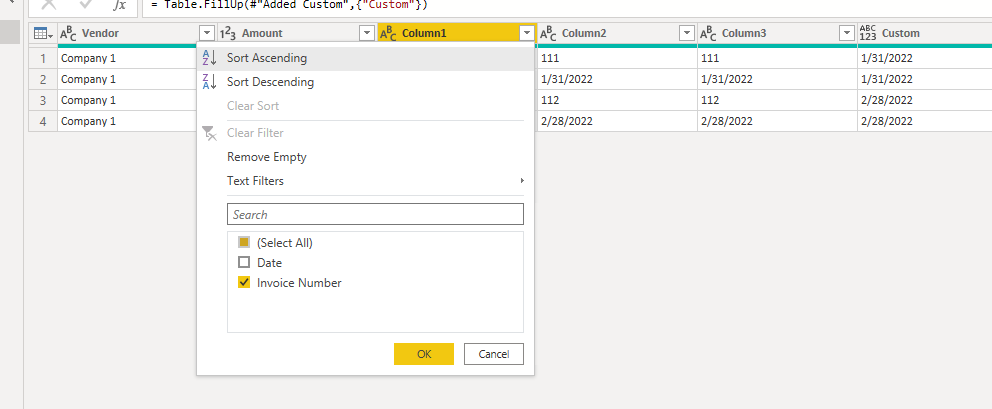Choose Sort Descending in the menu
The width and height of the screenshot is (992, 409).
point(365,82)
